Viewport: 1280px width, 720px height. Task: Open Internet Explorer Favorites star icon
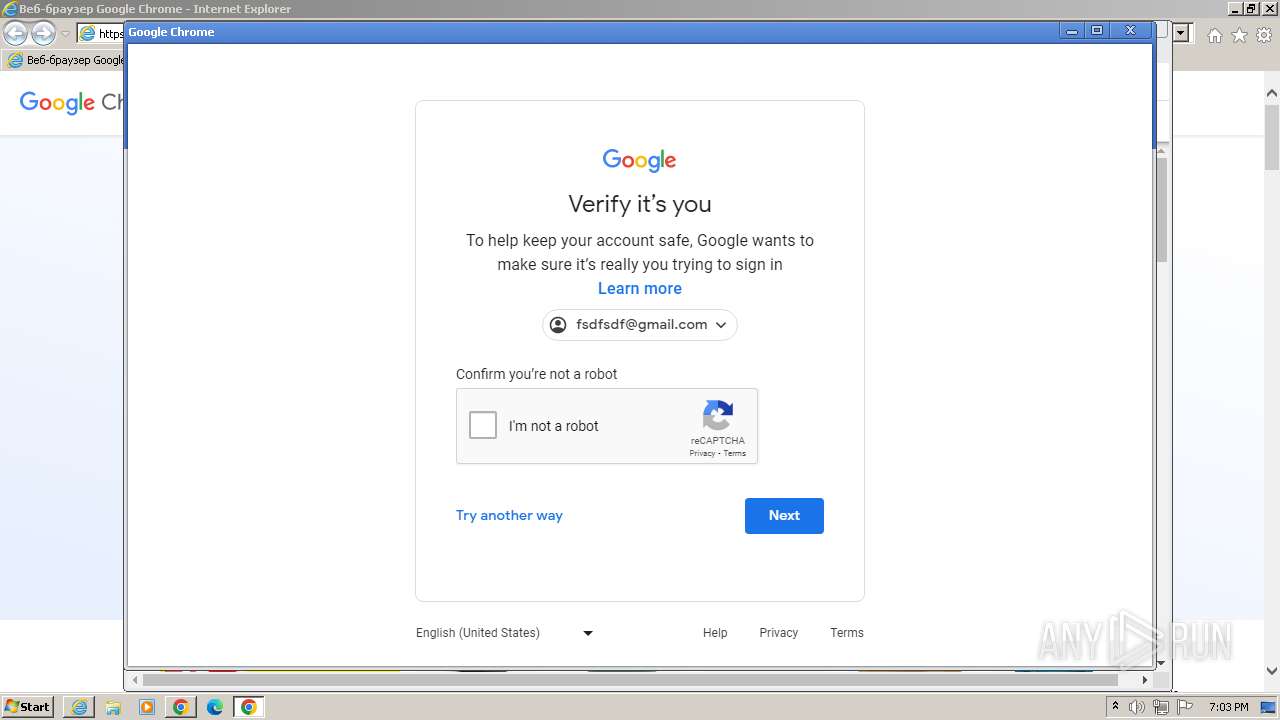pyautogui.click(x=1239, y=35)
